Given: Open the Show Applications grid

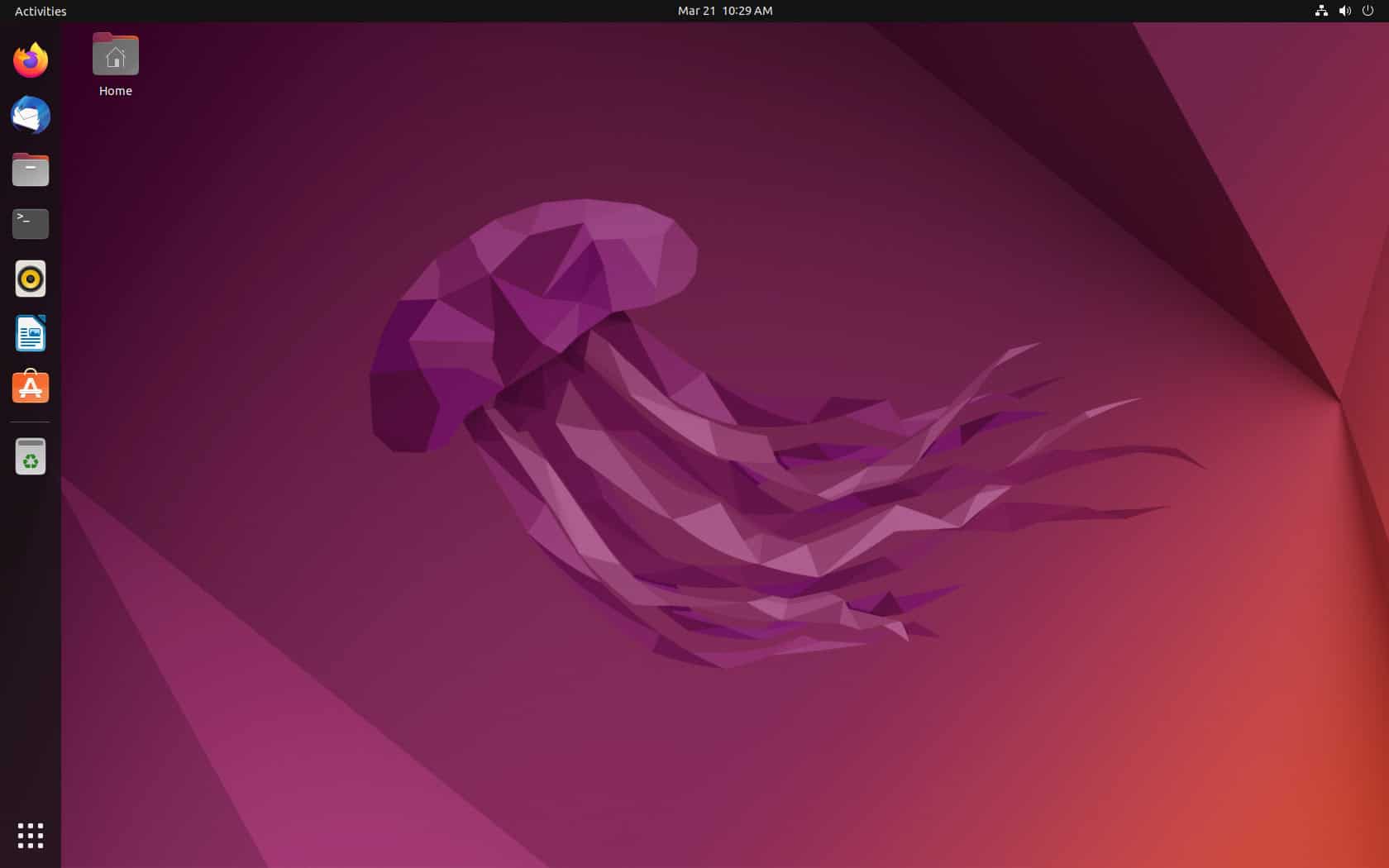Looking at the screenshot, I should point(30,836).
